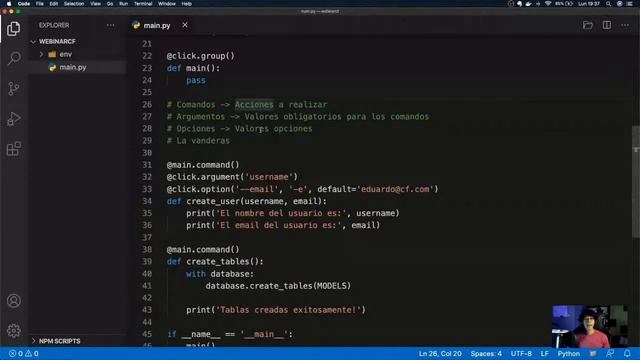640x360 pixels.
Task: Open the Explorer view in activity bar
Action: coord(13,29)
